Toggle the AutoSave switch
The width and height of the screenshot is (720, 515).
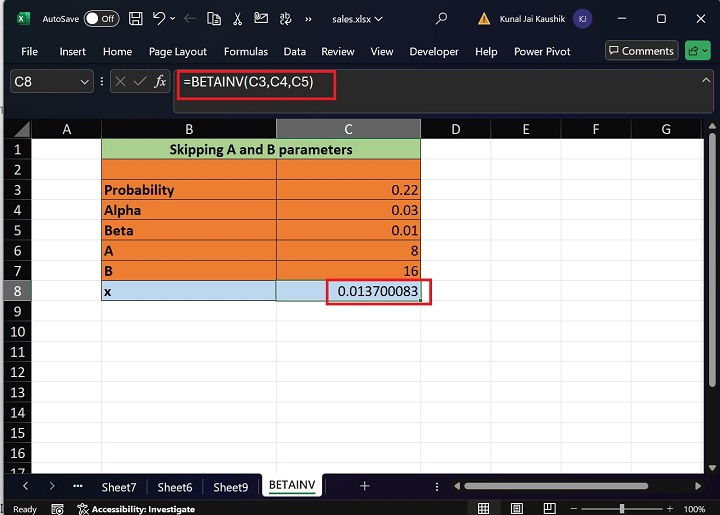(100, 18)
